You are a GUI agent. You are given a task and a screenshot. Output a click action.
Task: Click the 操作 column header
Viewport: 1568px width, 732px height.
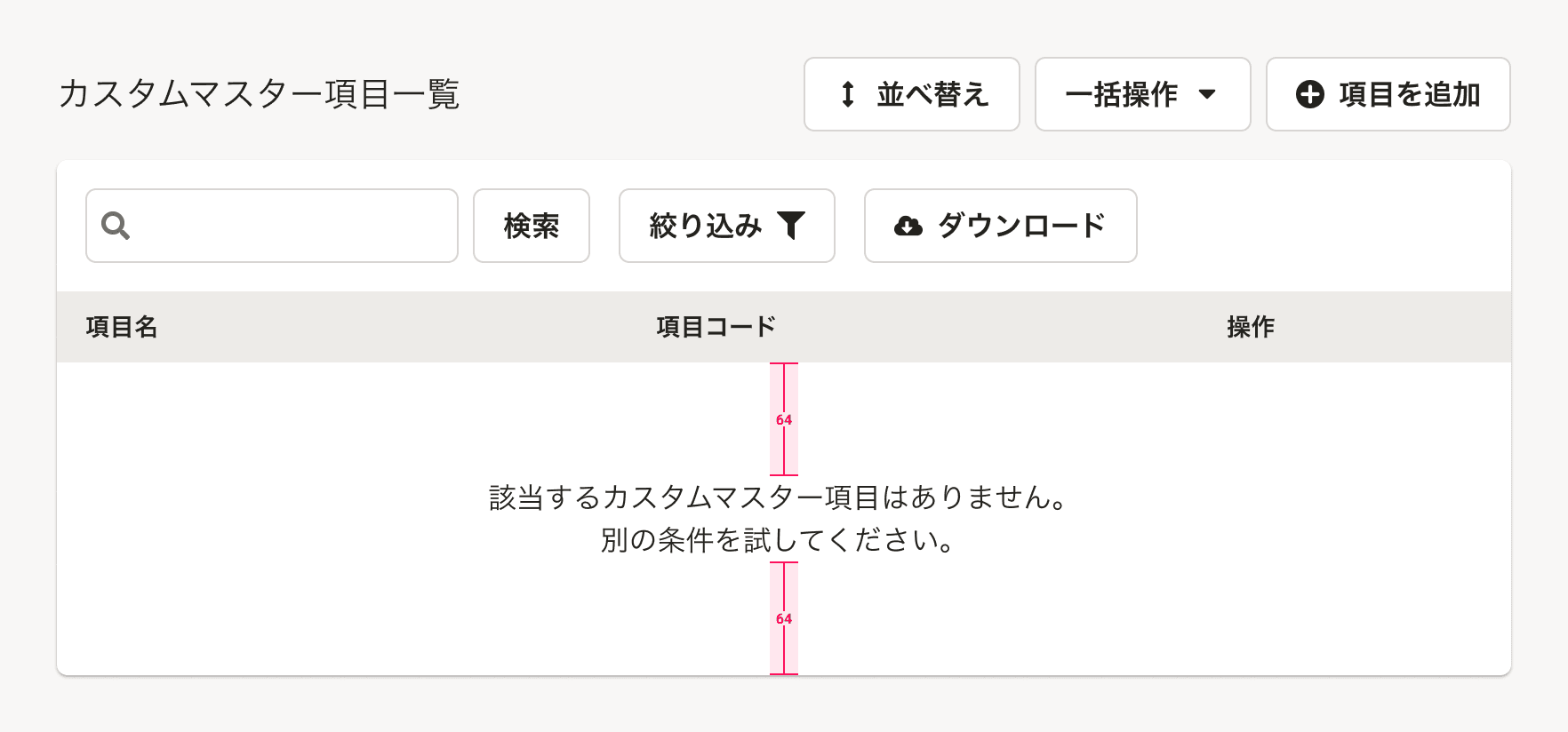pos(1252,327)
